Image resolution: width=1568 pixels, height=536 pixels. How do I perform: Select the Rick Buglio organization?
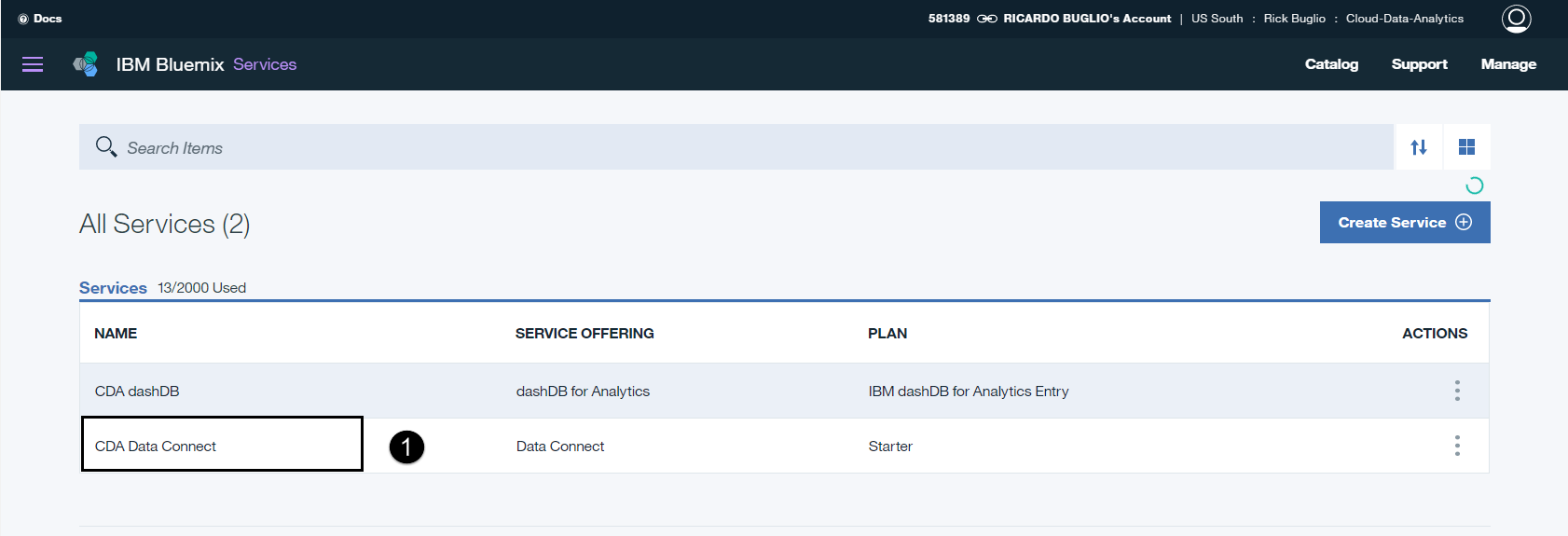pyautogui.click(x=1294, y=19)
